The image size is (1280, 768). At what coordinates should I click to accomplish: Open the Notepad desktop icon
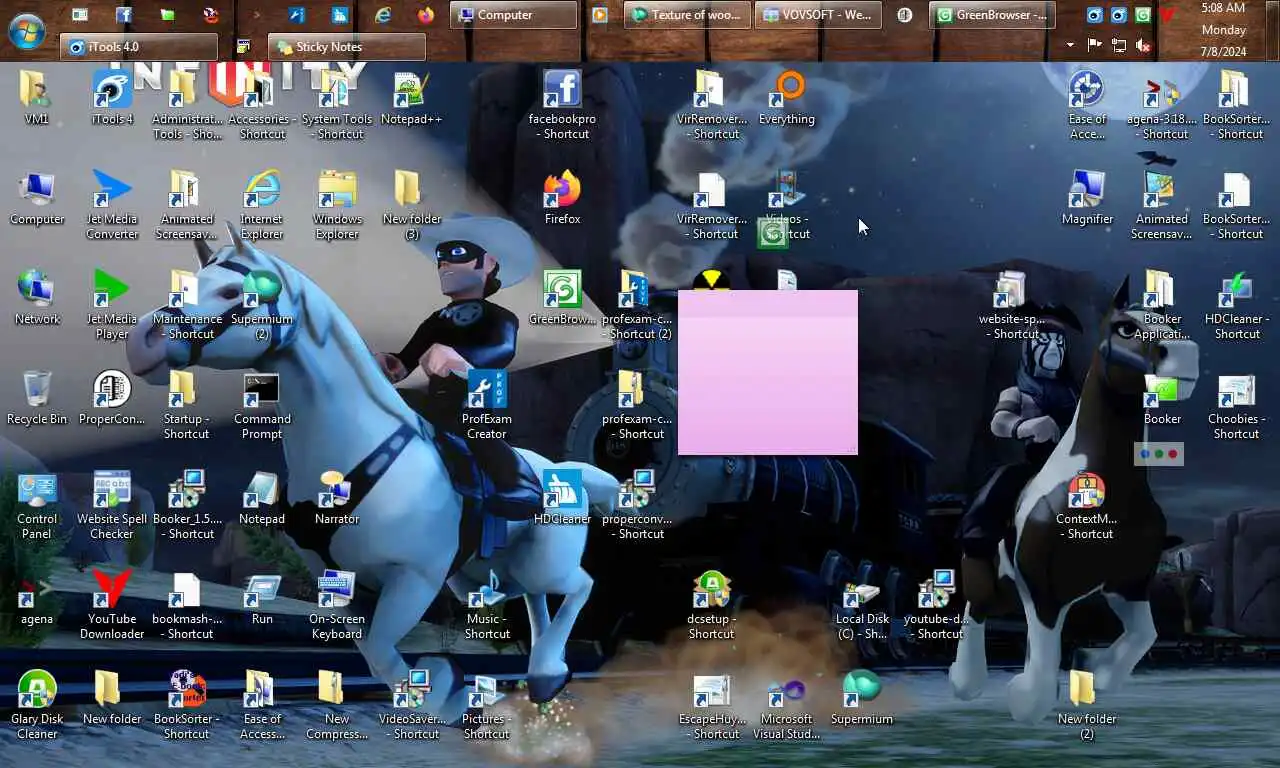262,498
